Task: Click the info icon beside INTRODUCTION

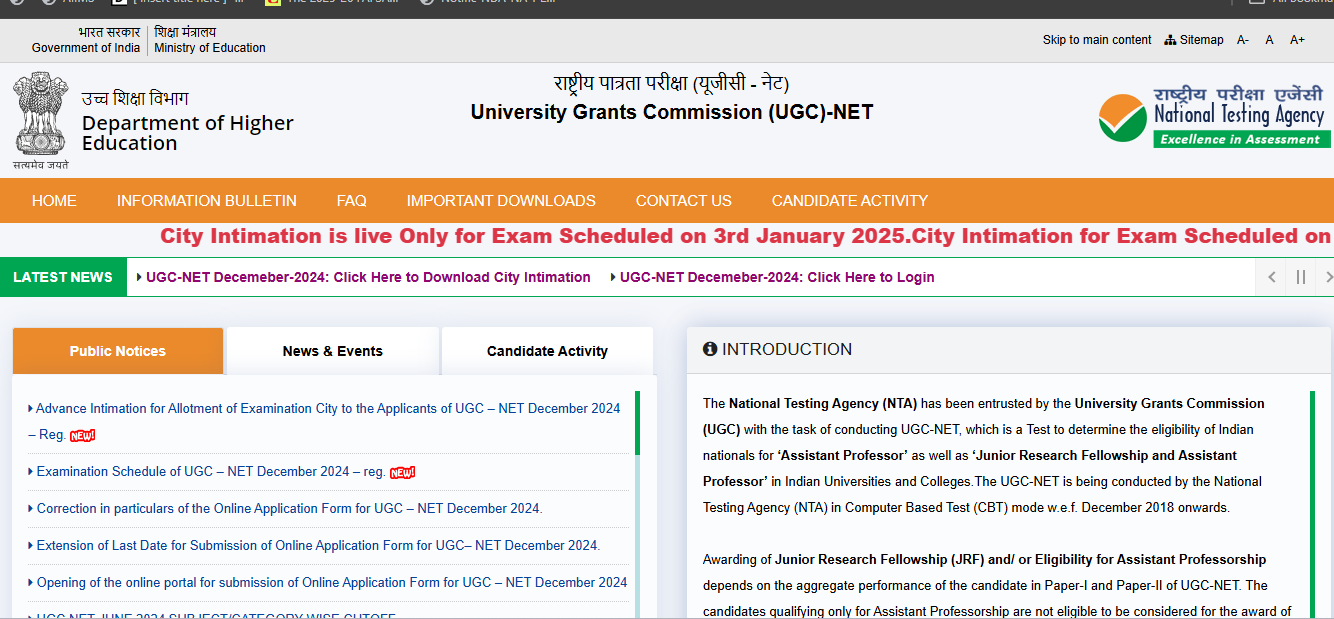Action: point(711,349)
